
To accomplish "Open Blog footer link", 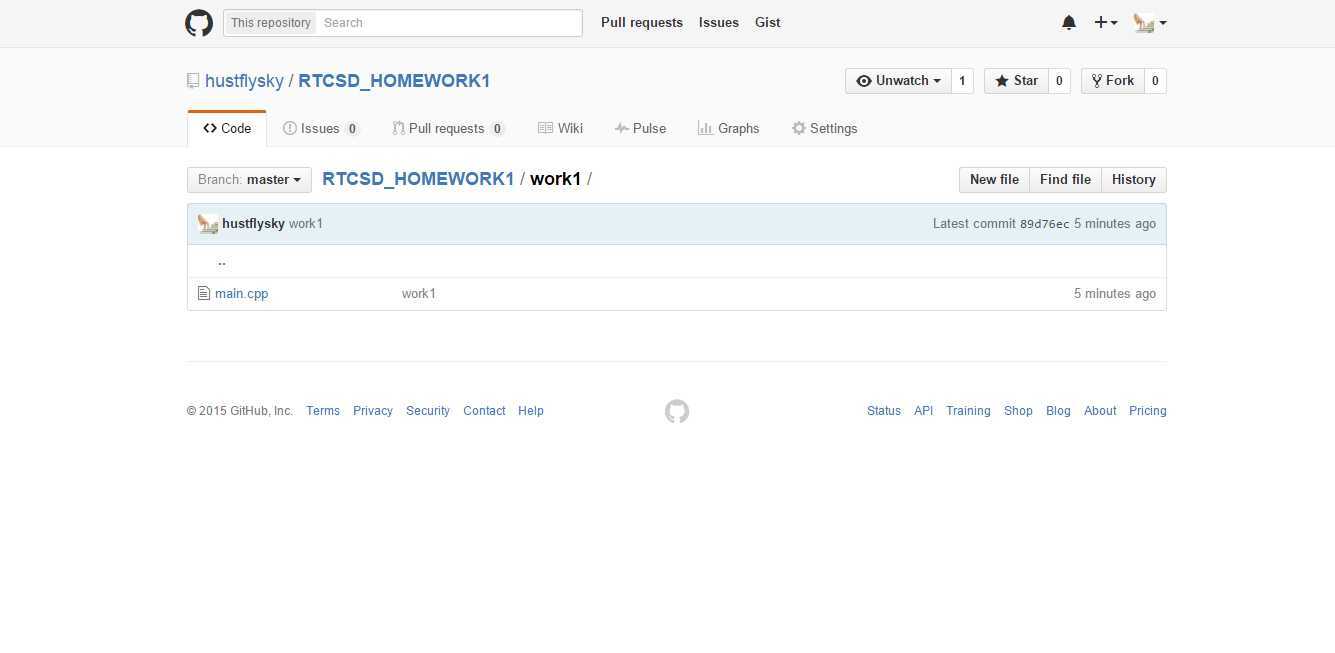I will point(1058,411).
